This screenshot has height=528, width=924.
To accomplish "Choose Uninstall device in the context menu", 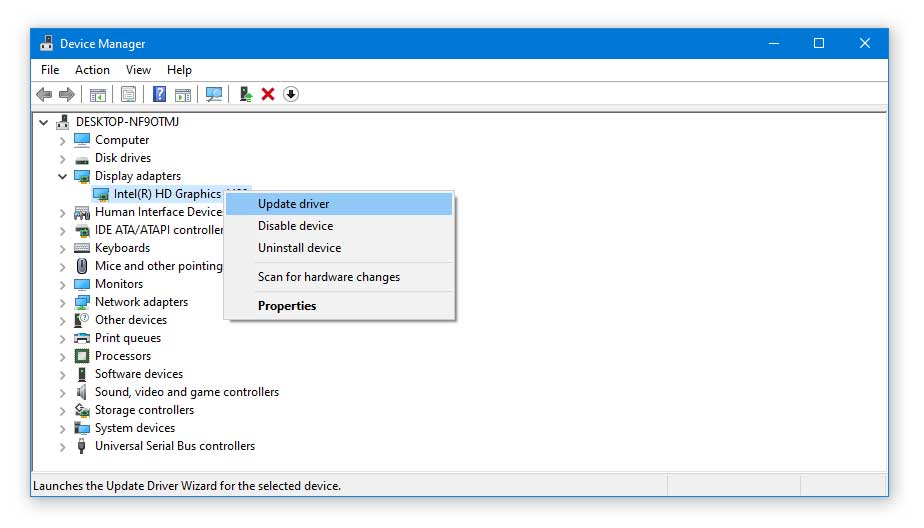I will [339, 248].
